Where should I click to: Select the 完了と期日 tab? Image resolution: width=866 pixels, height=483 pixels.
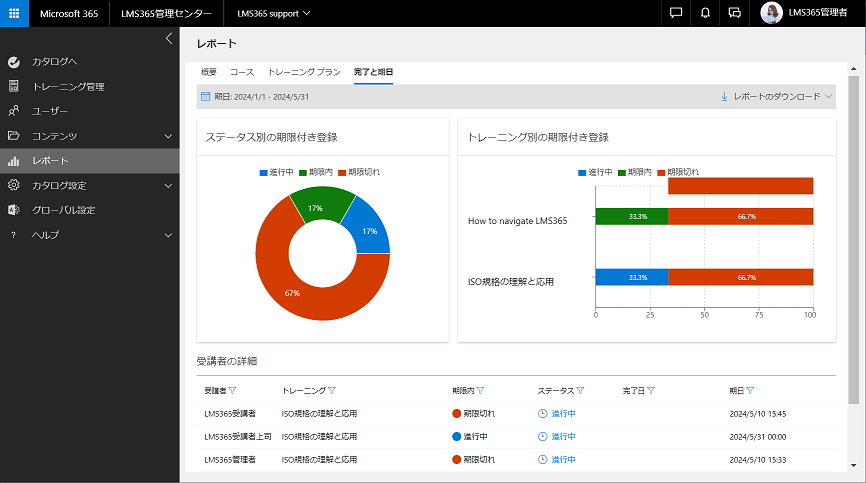[373, 72]
